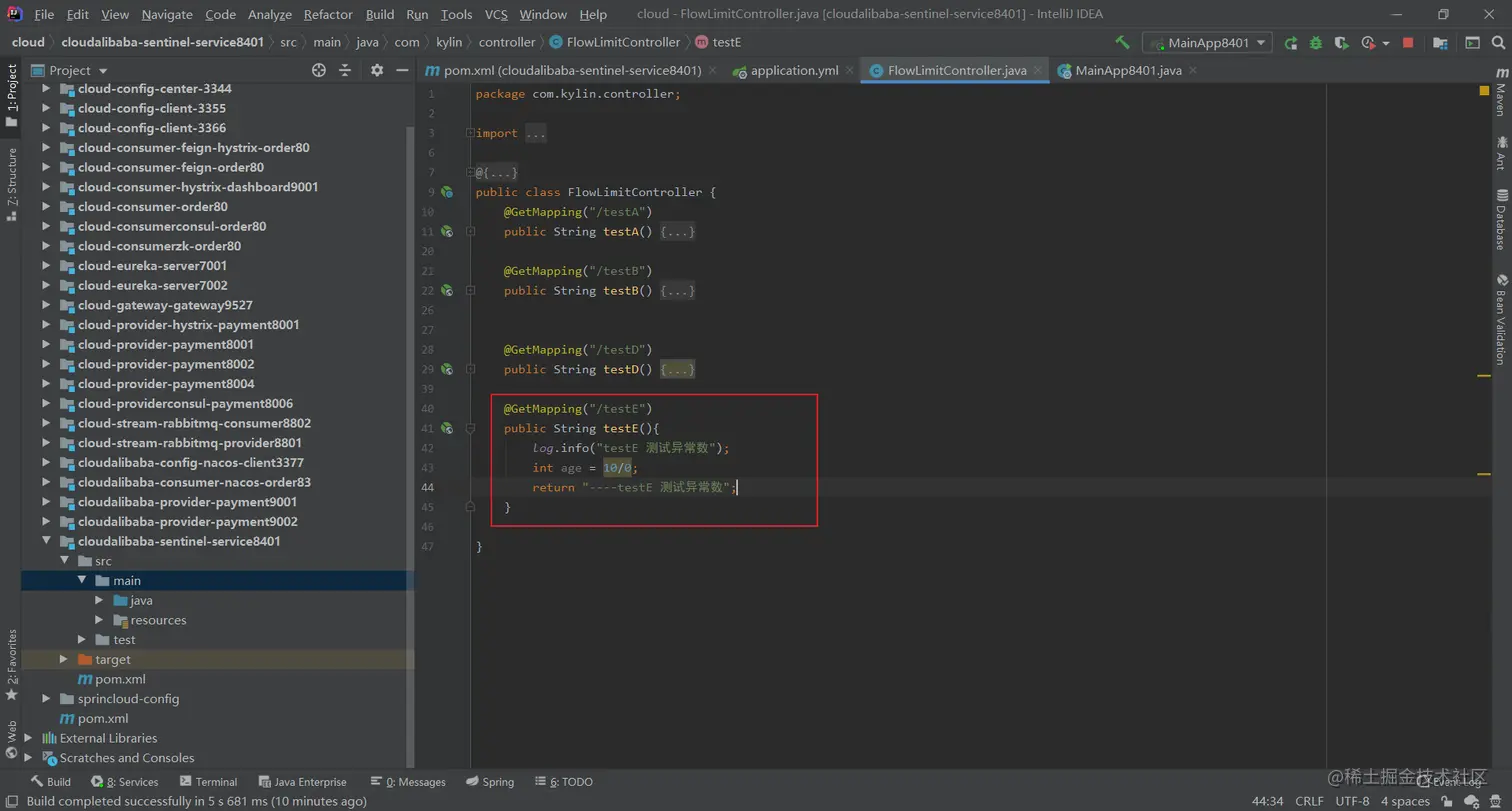
Task: Collapse the testE method using fold marker
Action: pyautogui.click(x=471, y=428)
